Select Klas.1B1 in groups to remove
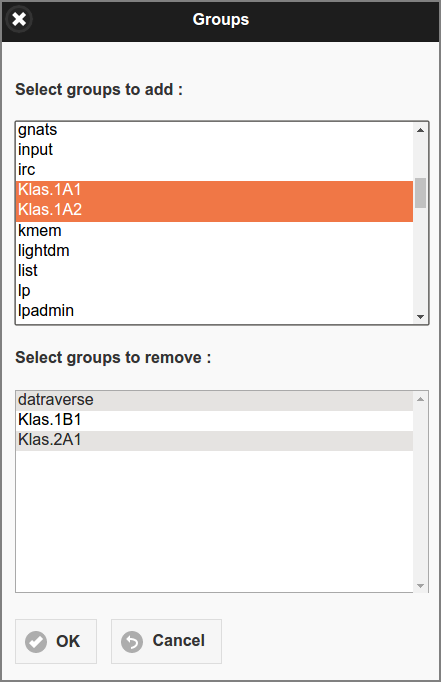This screenshot has width=441, height=682. (x=214, y=420)
